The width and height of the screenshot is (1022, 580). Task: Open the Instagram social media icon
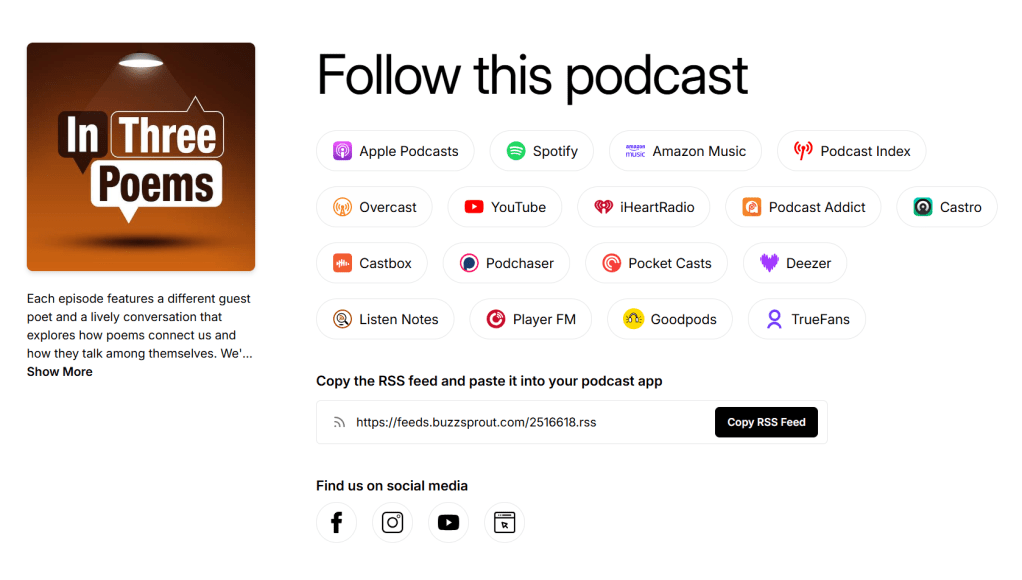[392, 522]
